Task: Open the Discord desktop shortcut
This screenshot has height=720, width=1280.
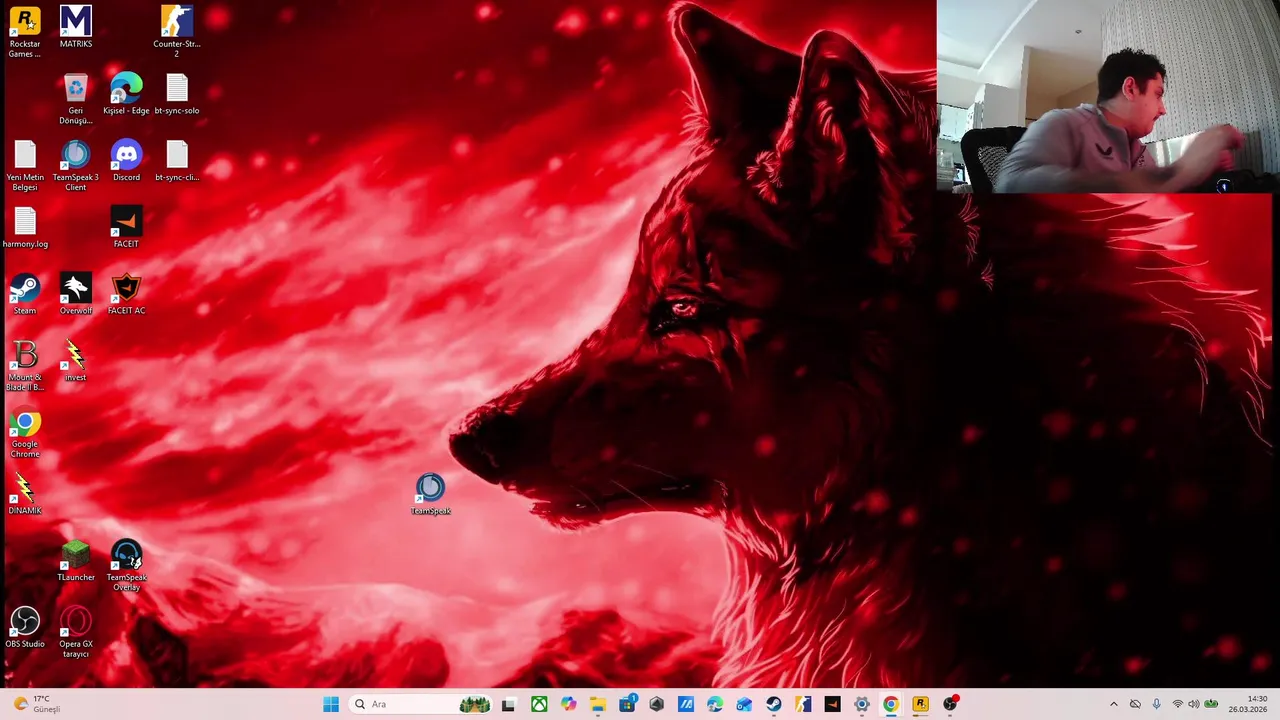Action: (126, 160)
